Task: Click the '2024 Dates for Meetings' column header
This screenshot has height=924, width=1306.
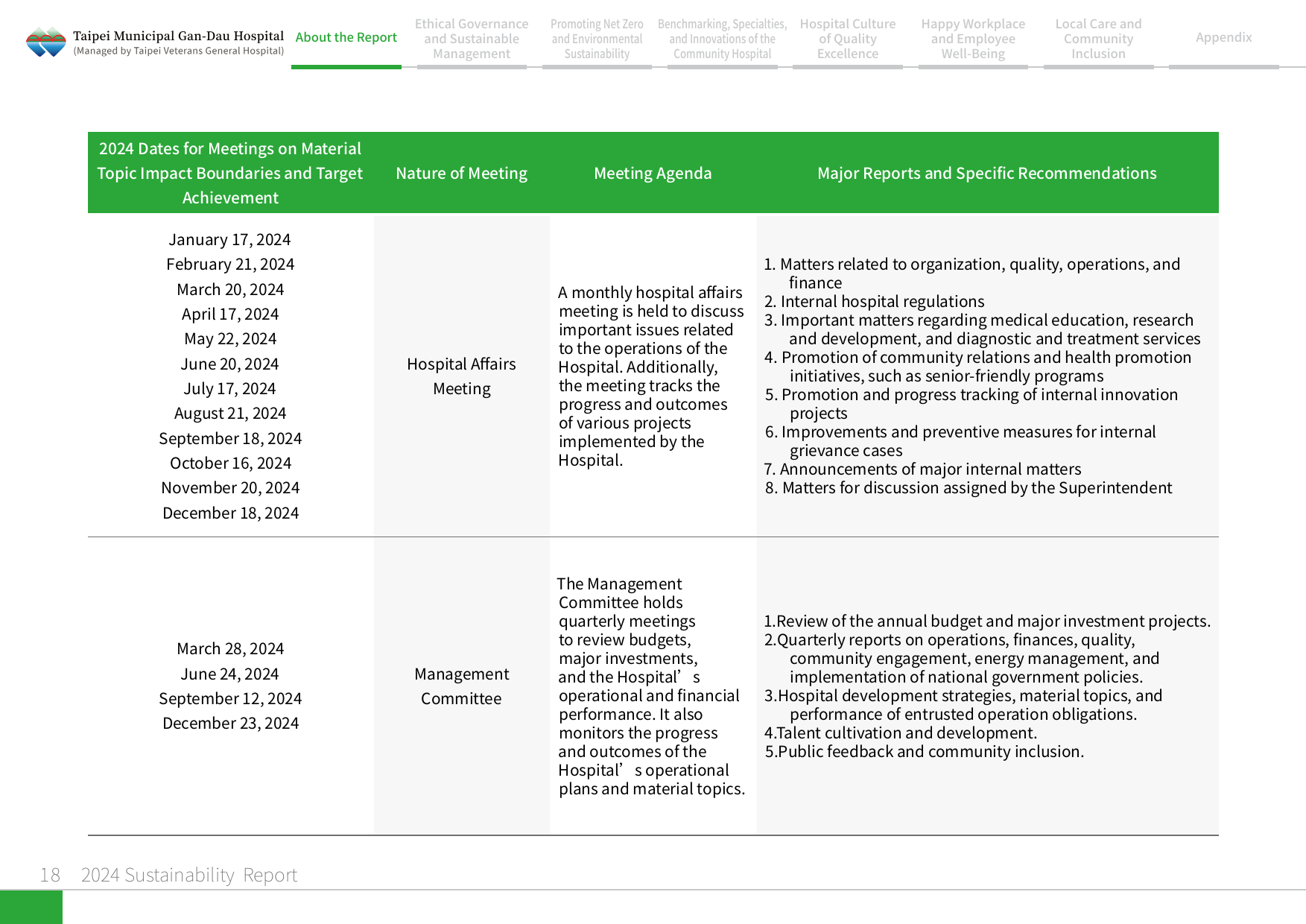Action: pos(230,173)
